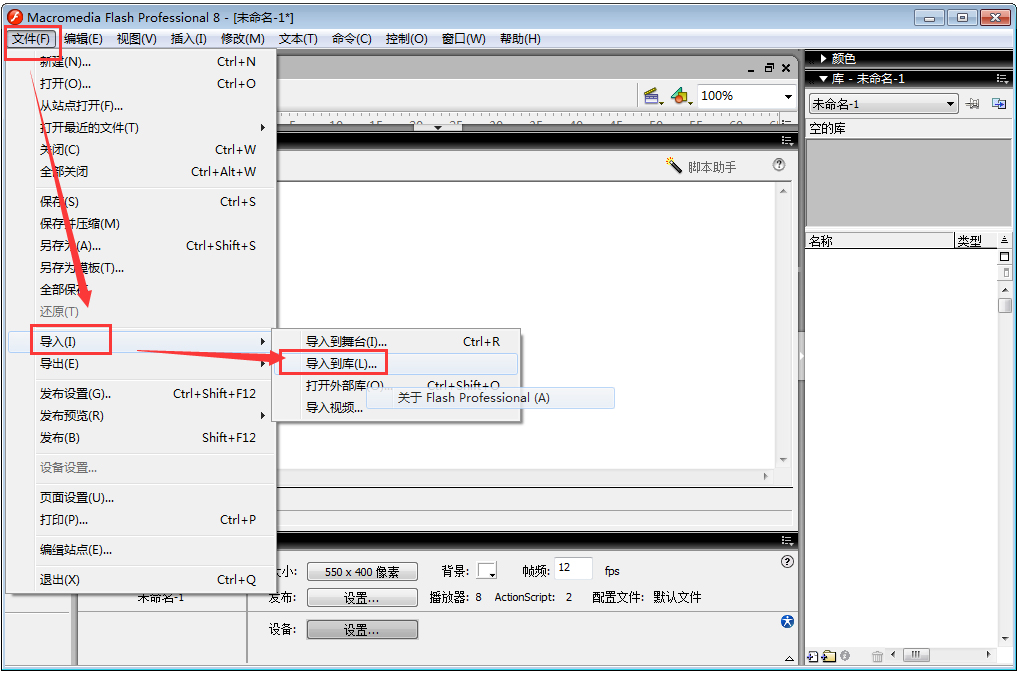1020x673 pixels.
Task: Click the New Library Panel icon
Action: point(999,104)
